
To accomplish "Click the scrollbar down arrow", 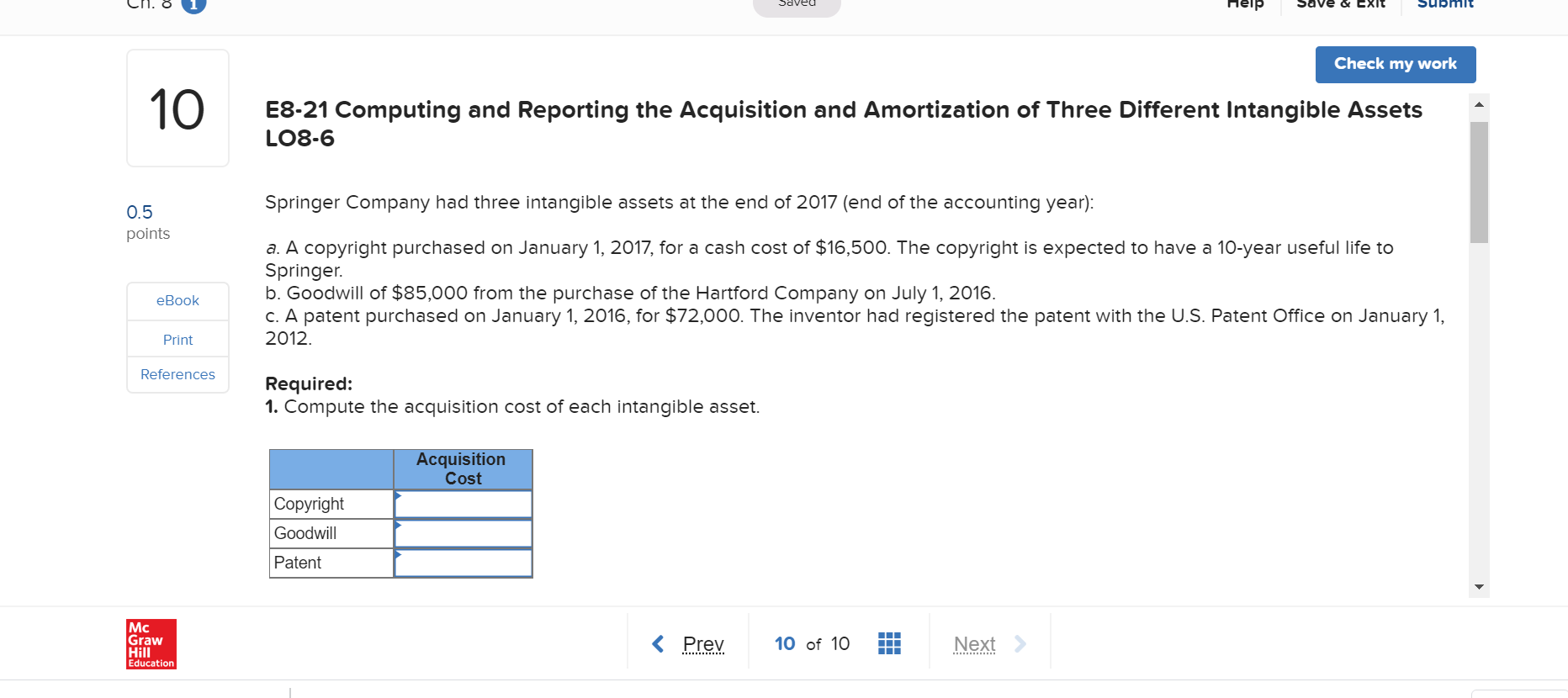I will pyautogui.click(x=1479, y=587).
